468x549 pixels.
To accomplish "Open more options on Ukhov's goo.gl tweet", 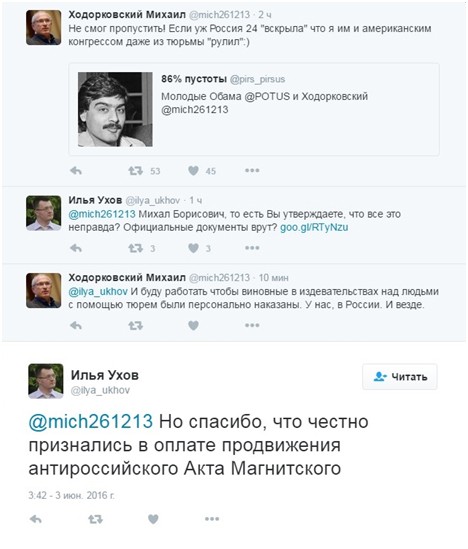I will (252, 248).
